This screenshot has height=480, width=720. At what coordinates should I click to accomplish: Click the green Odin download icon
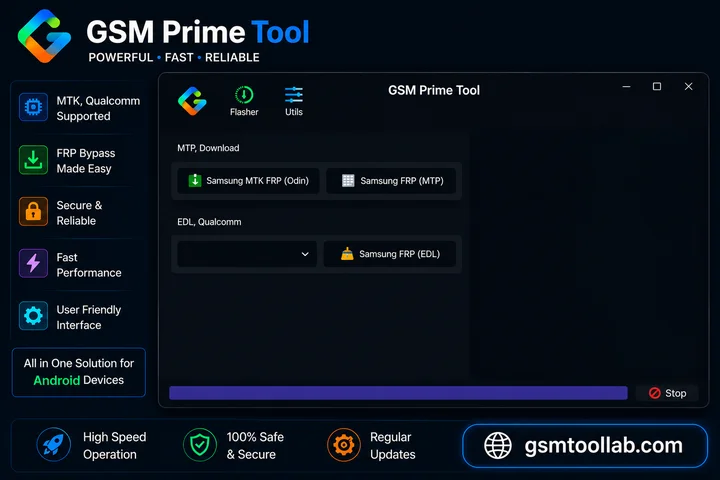[x=195, y=181]
